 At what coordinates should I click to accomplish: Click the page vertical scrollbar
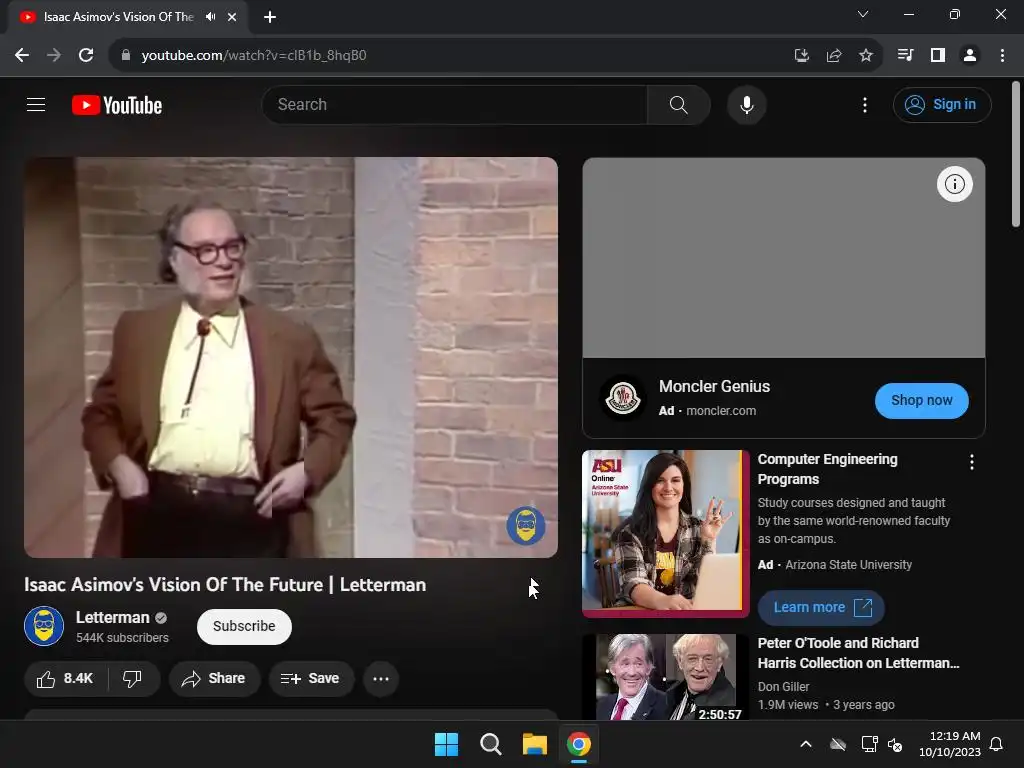1015,154
